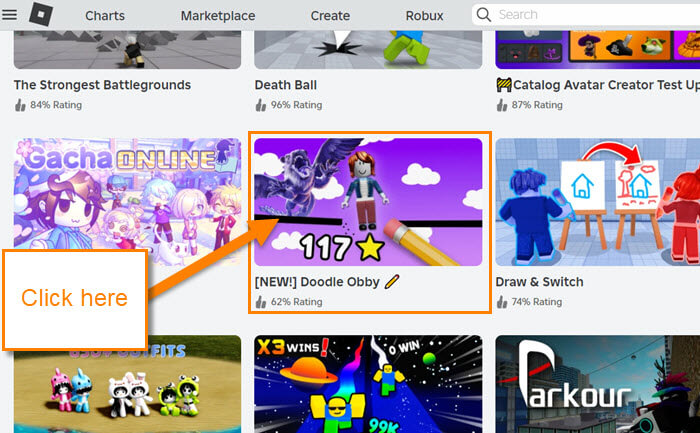Open the Parkour game thumbnail

point(598,384)
